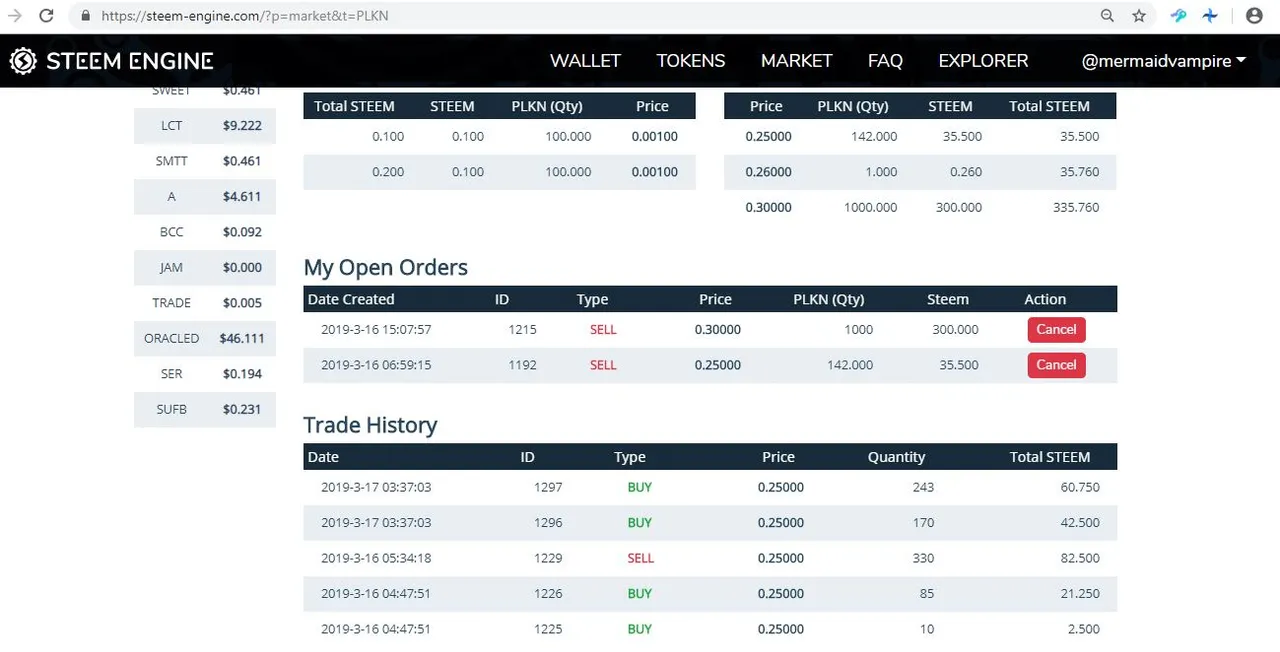Click the zoom magnifier icon in address bar

(x=1107, y=16)
